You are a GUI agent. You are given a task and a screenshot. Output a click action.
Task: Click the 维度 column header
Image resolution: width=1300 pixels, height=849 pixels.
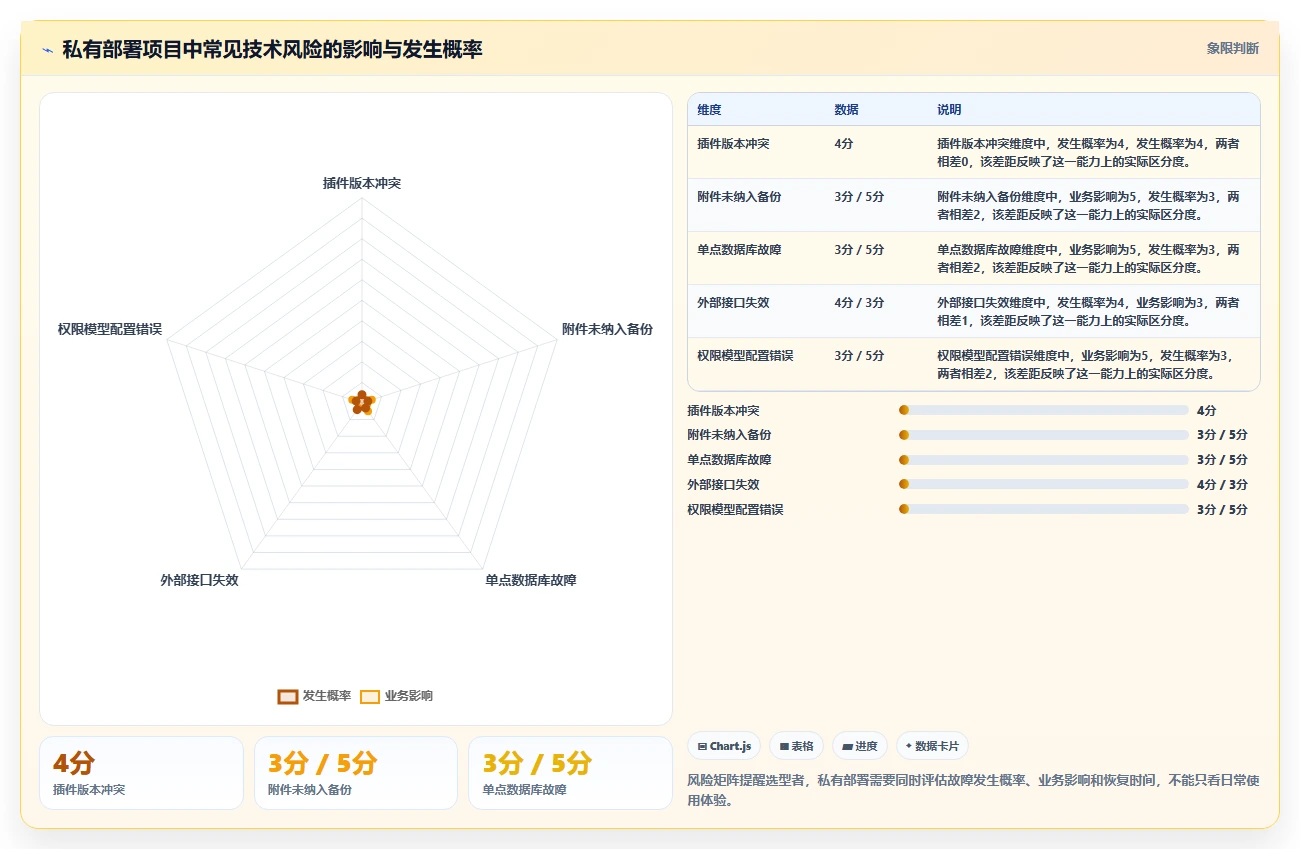(709, 109)
